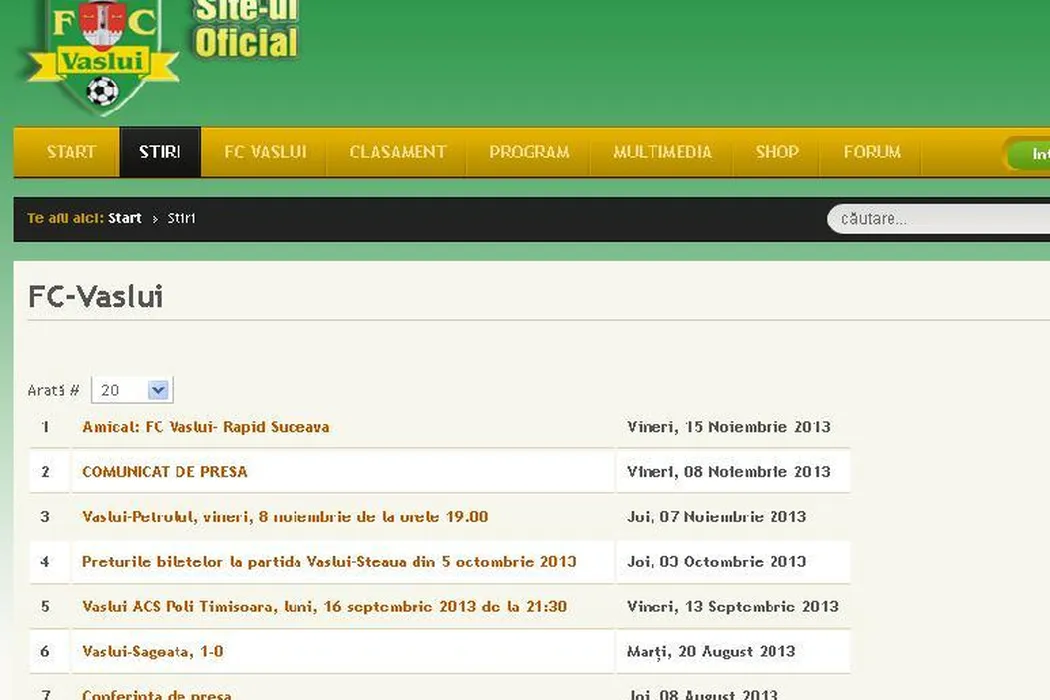Open the START menu item
Image resolution: width=1050 pixels, height=700 pixels.
(x=71, y=152)
